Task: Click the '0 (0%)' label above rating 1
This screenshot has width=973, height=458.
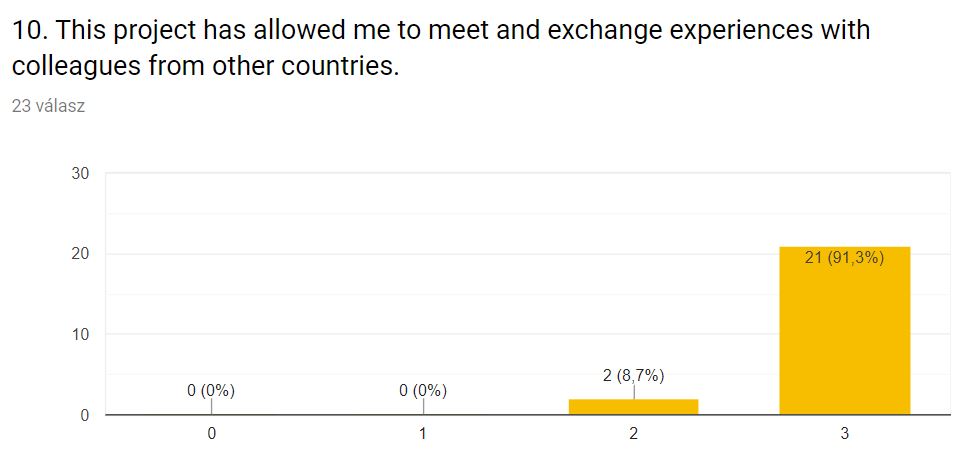Action: [x=423, y=391]
